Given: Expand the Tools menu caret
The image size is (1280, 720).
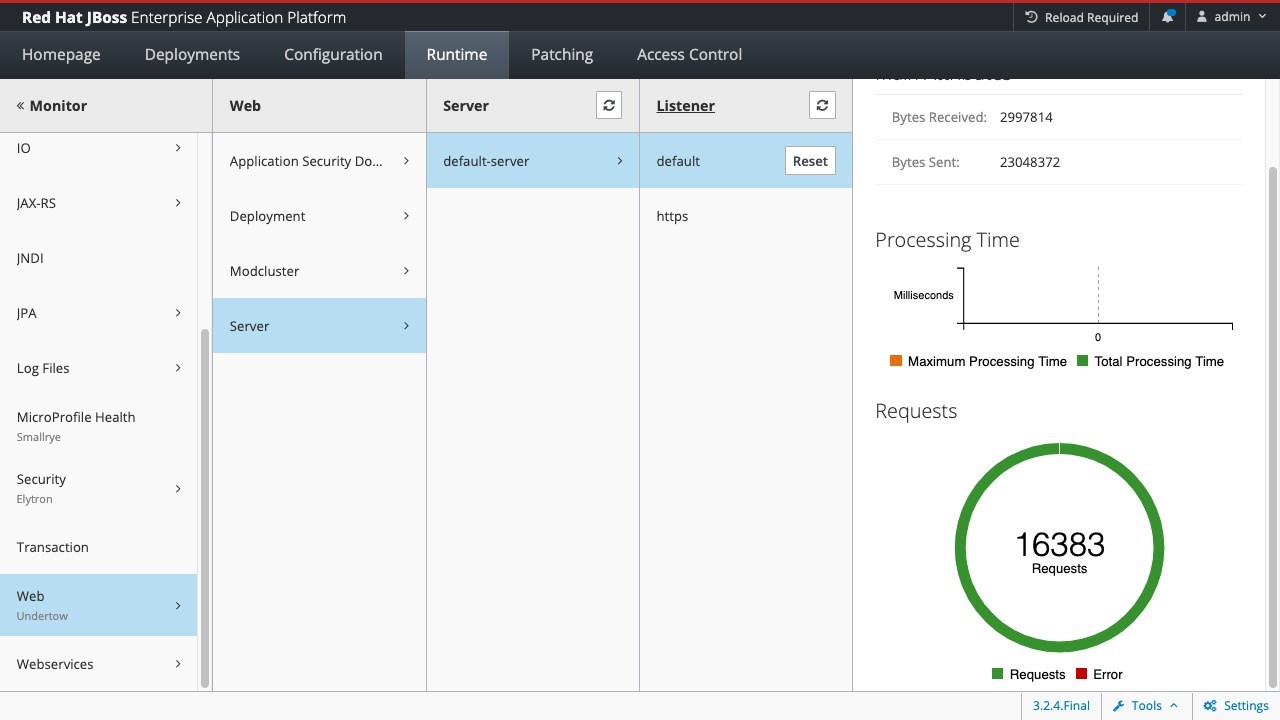Looking at the screenshot, I should [1173, 706].
